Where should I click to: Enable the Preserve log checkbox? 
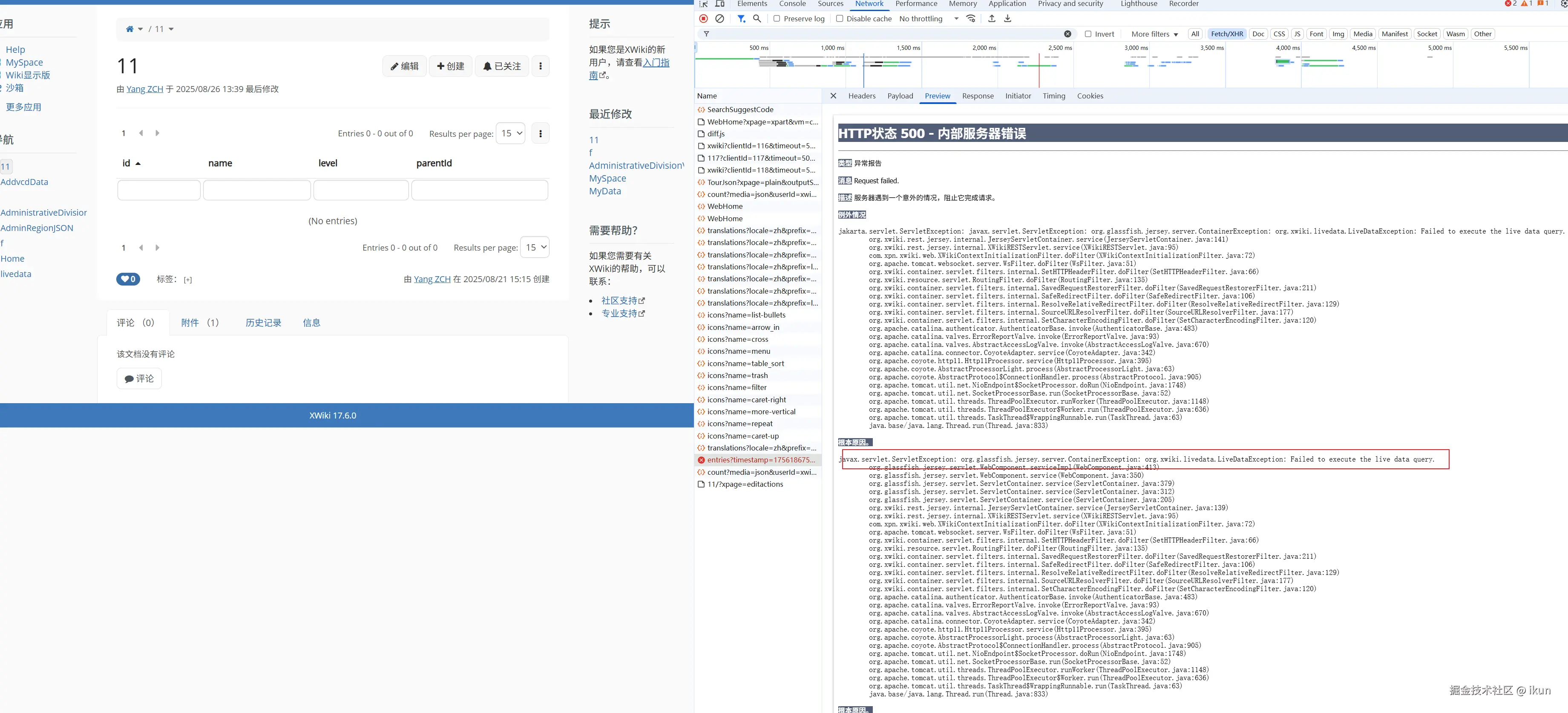click(x=777, y=19)
